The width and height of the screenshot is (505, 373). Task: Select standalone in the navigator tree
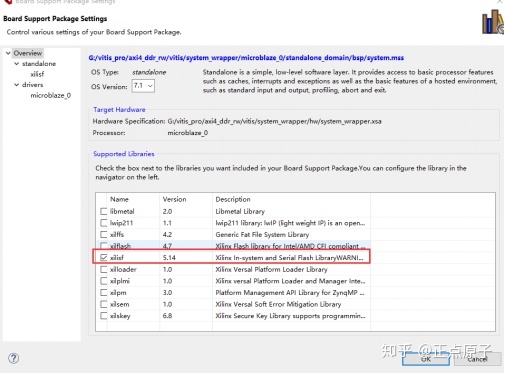[39, 64]
